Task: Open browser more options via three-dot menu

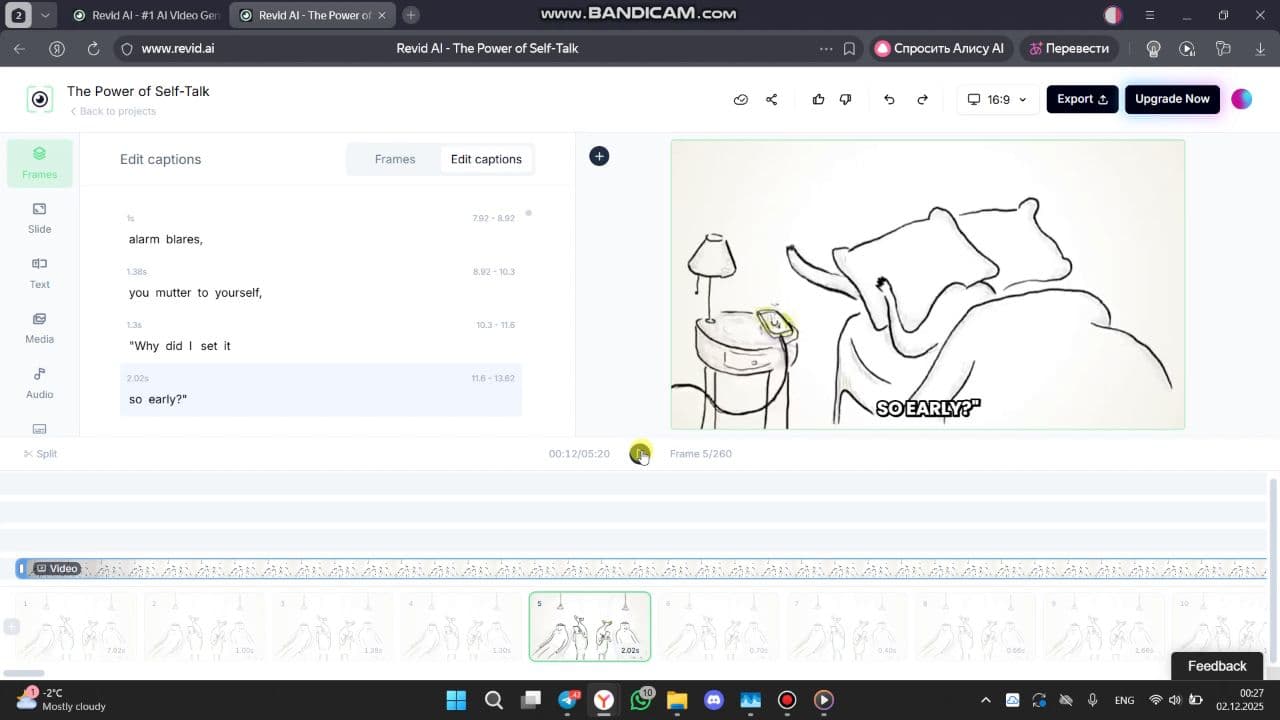Action: (826, 48)
